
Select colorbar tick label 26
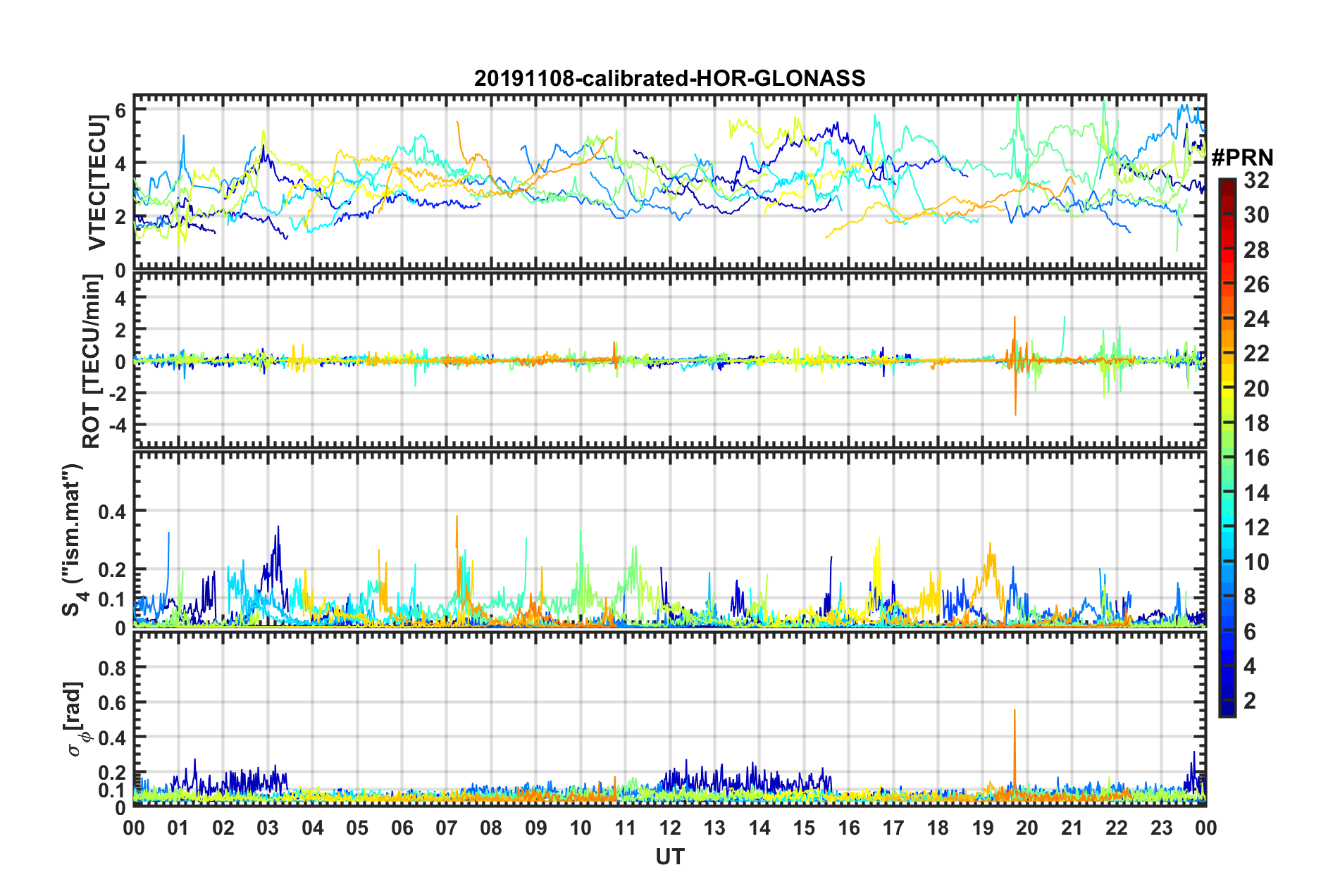coord(1256,285)
